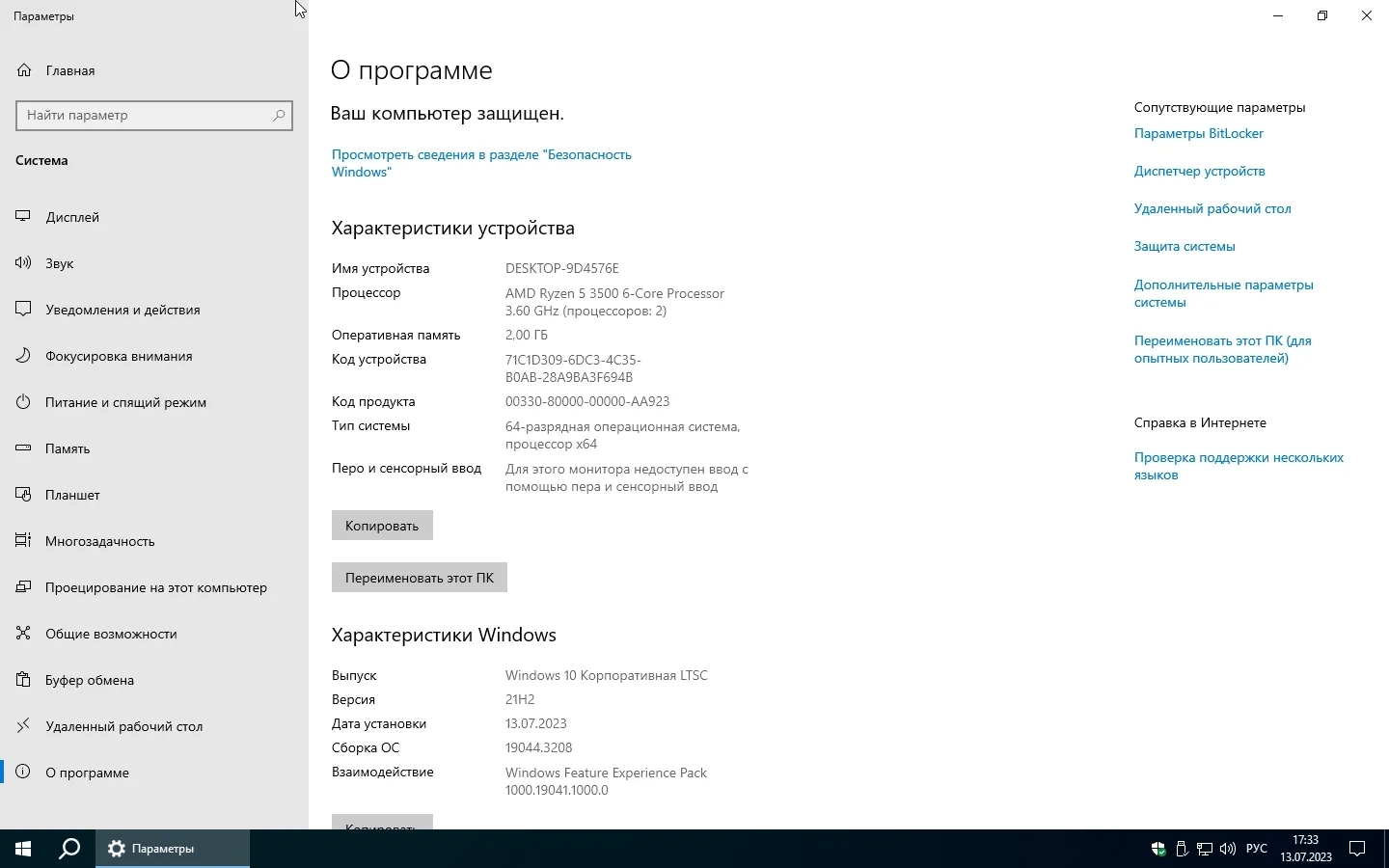Click product code 00330-80000-00000-AA923
Image resolution: width=1389 pixels, height=868 pixels.
point(587,402)
